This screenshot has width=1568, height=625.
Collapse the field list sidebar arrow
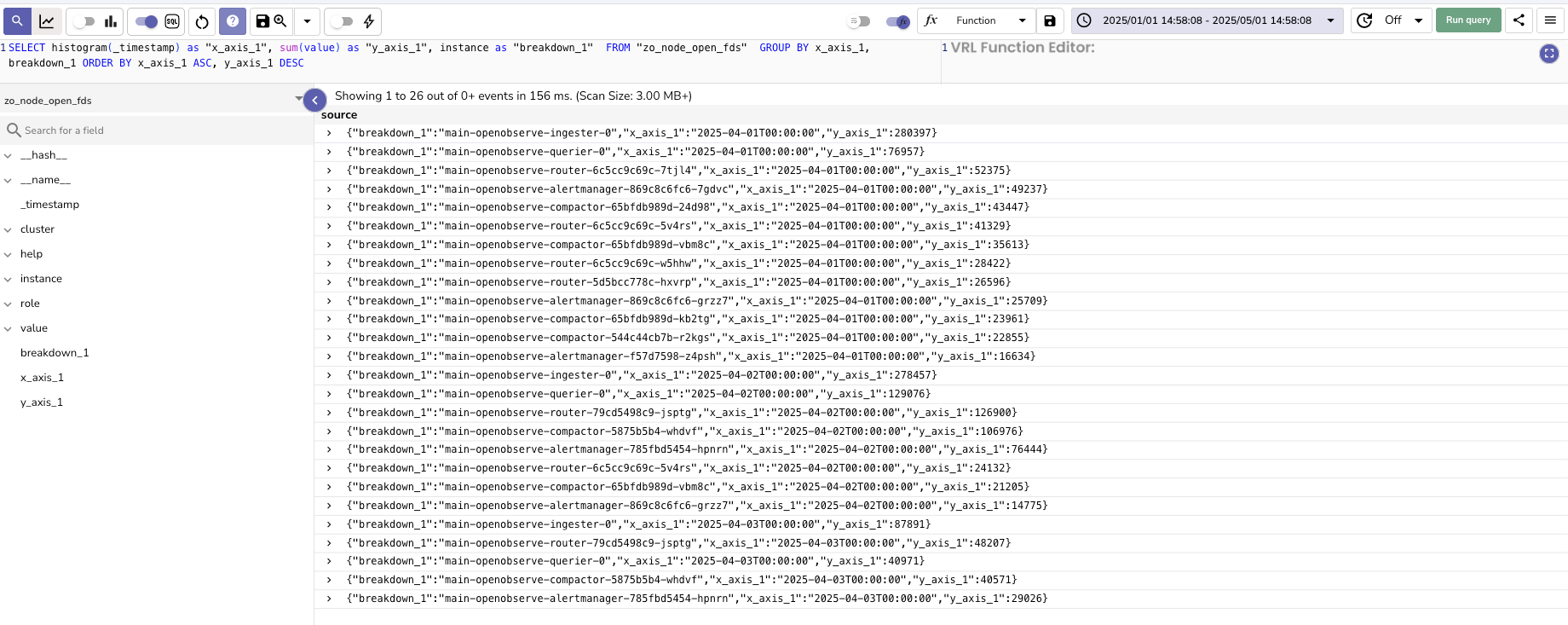(314, 101)
